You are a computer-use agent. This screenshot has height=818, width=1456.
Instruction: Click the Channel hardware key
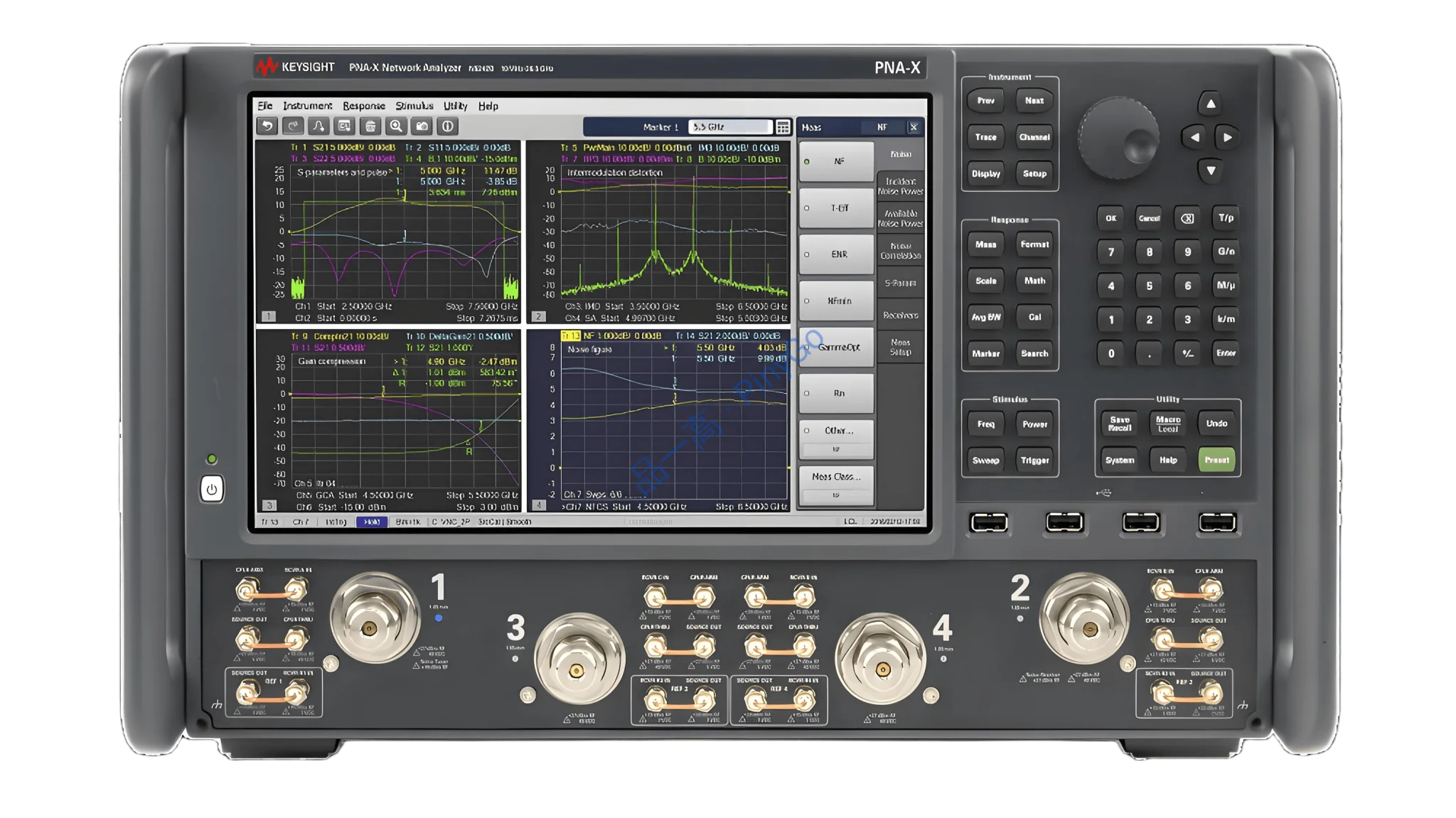coord(1034,137)
